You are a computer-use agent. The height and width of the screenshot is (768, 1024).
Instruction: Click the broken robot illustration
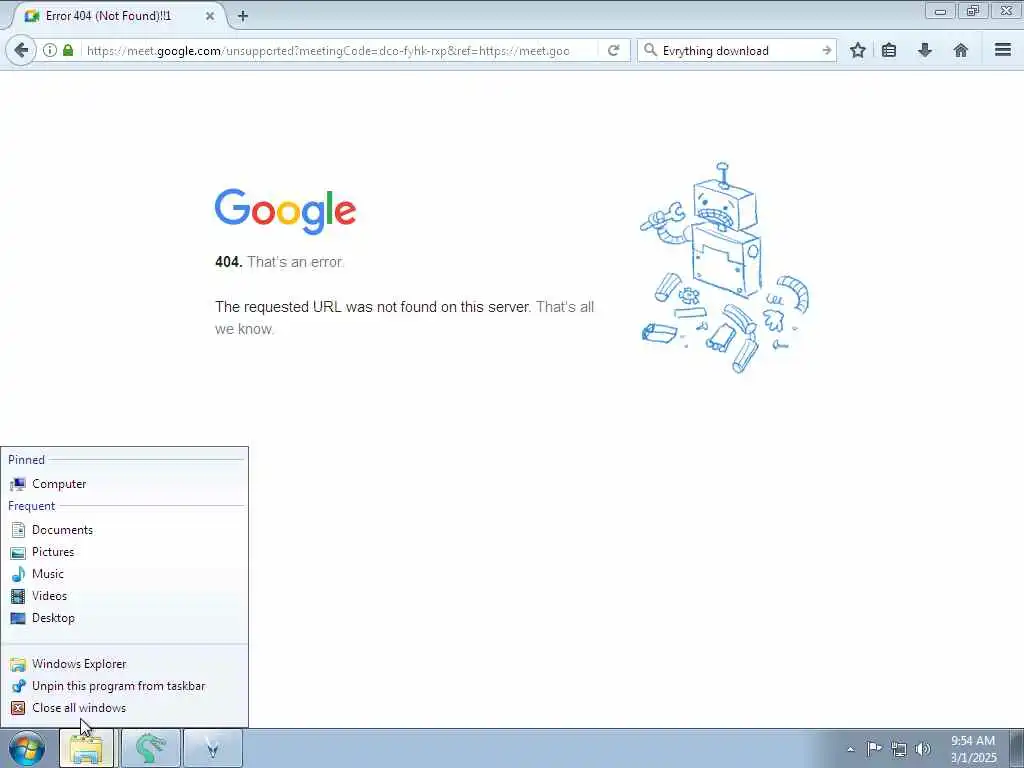point(724,268)
